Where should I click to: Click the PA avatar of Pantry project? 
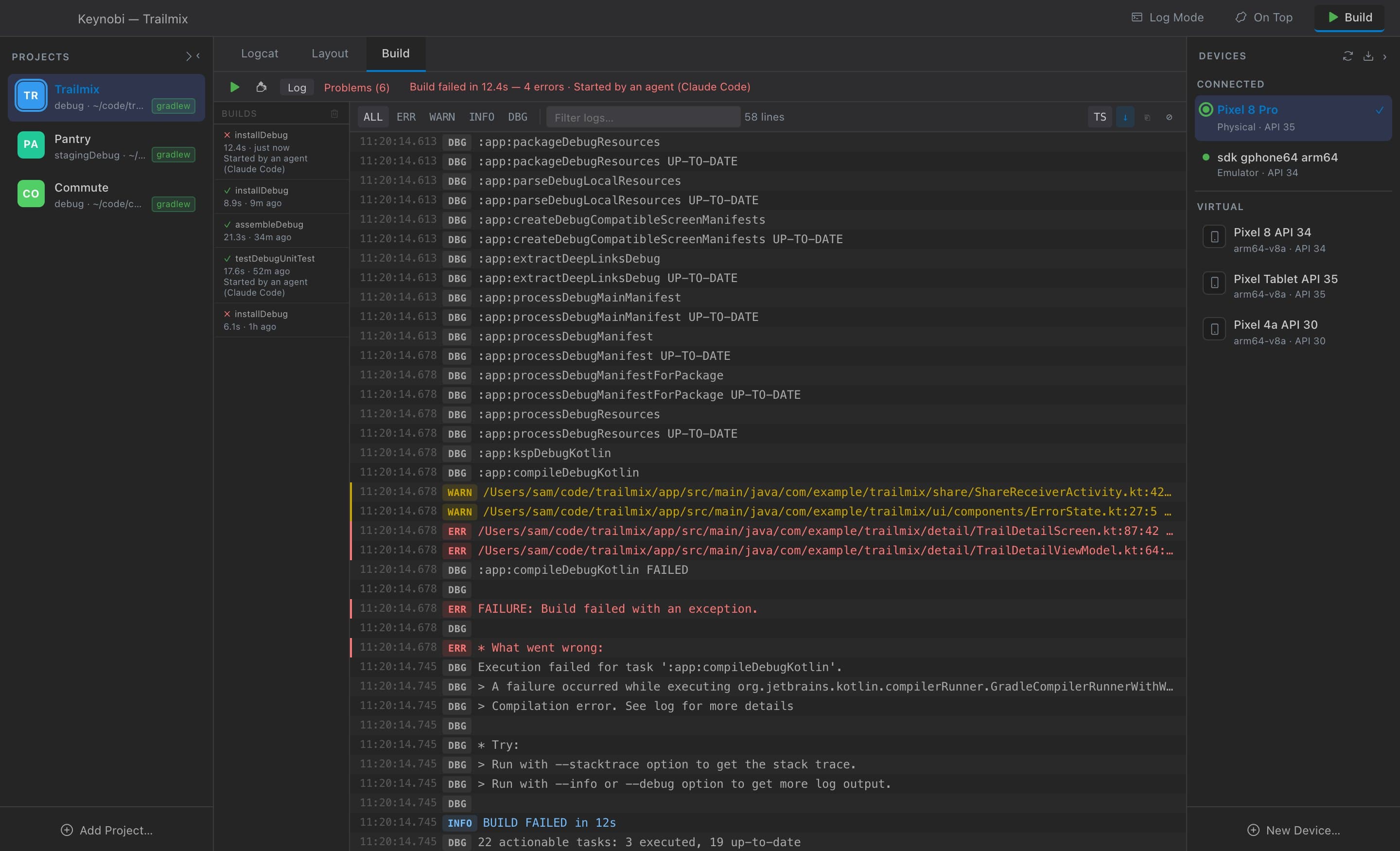[31, 144]
